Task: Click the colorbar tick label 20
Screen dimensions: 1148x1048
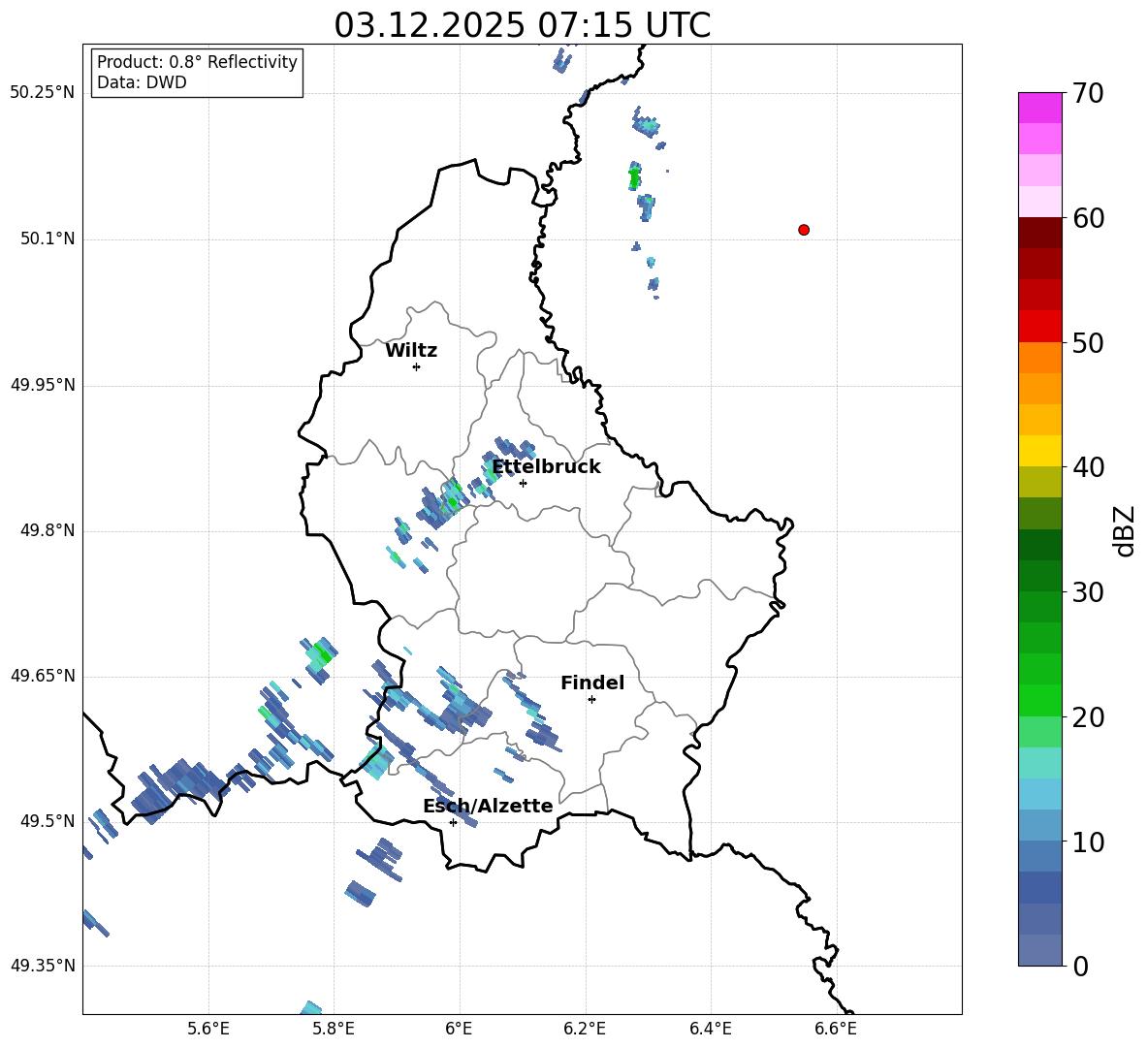Action: click(1088, 717)
